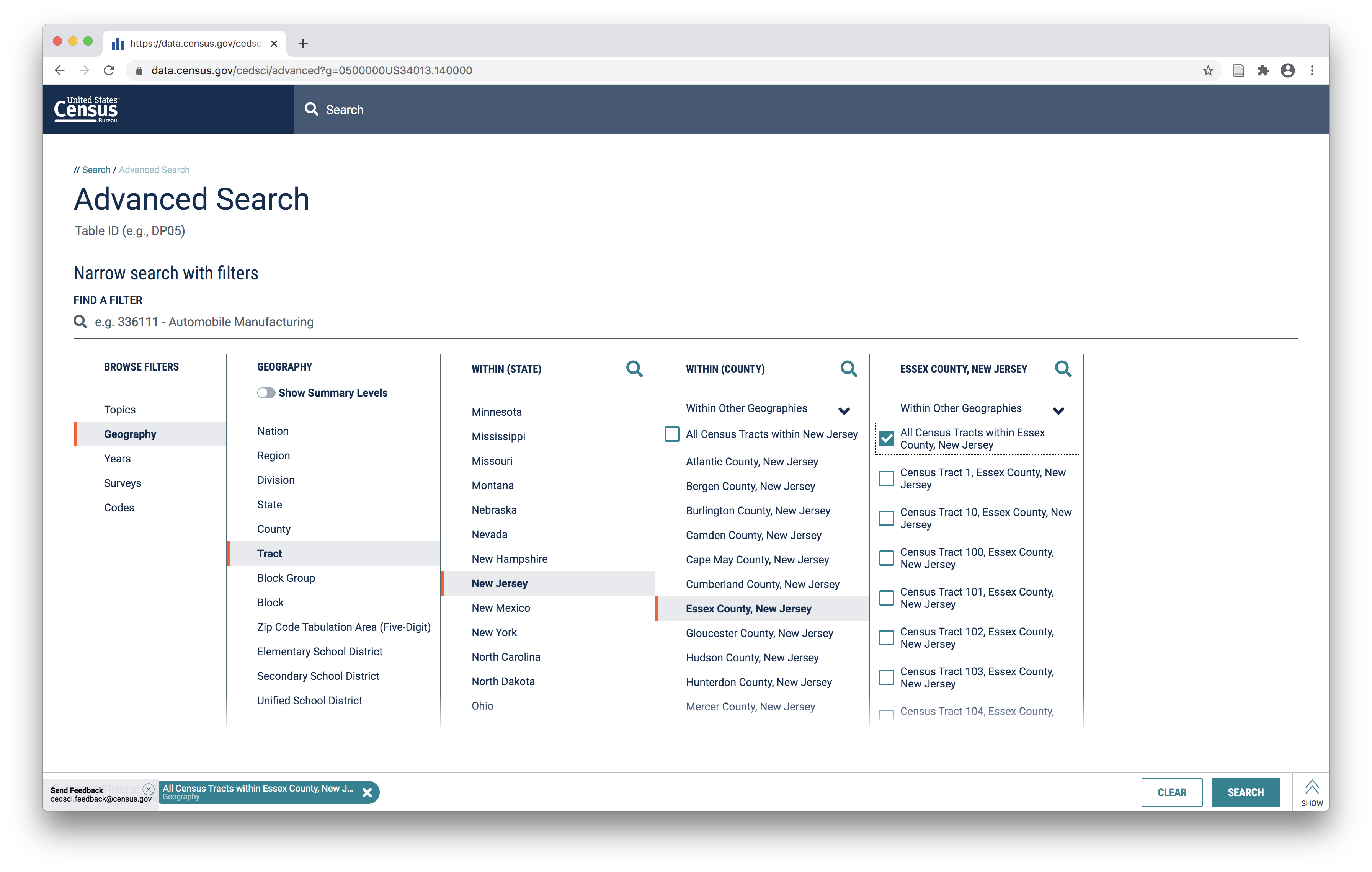This screenshot has height=872, width=1372.
Task: Click the Census Bureau logo
Action: [87, 109]
